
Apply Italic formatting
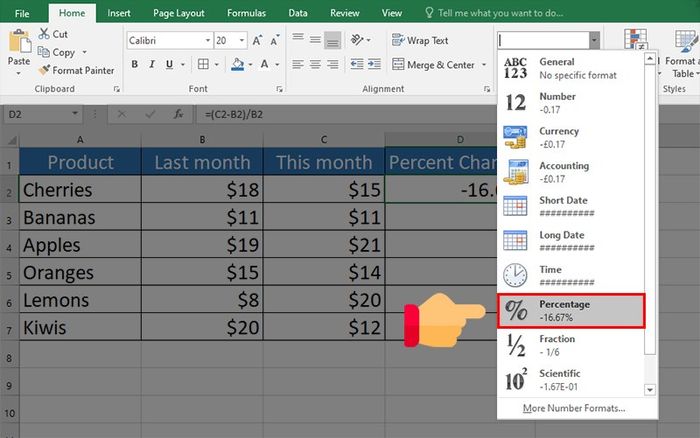point(154,65)
